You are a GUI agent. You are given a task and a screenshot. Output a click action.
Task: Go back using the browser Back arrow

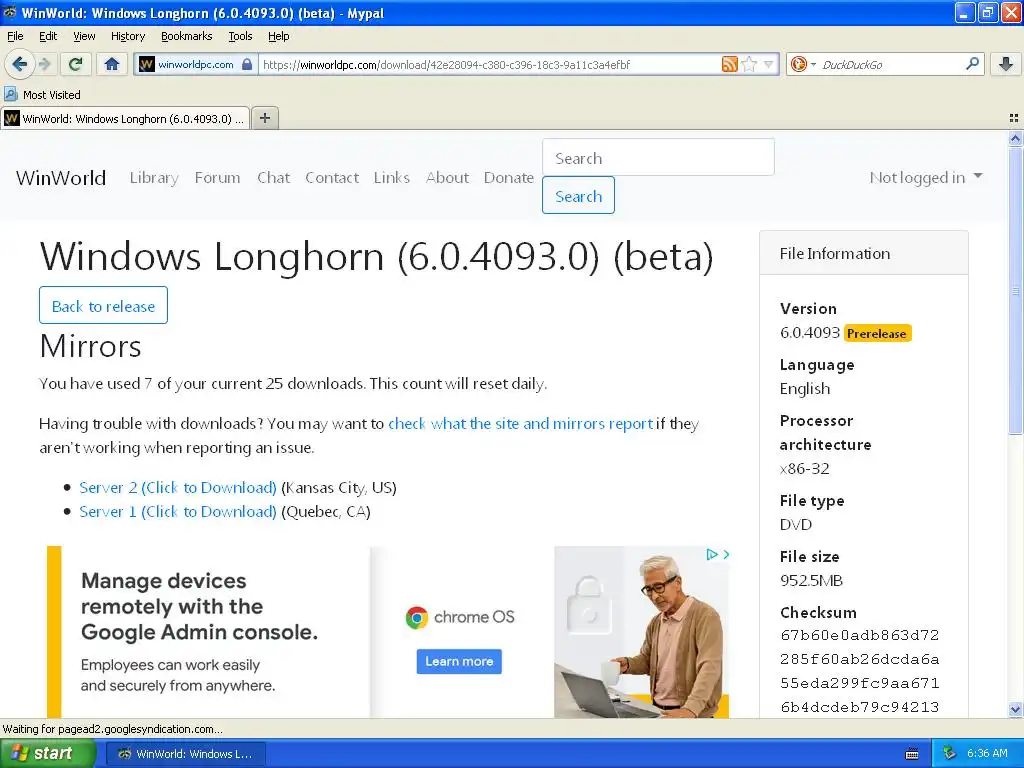19,64
